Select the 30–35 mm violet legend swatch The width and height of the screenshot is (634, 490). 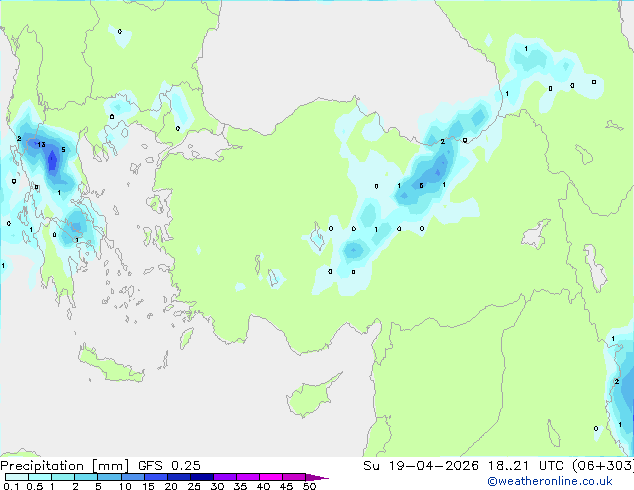click(x=224, y=477)
